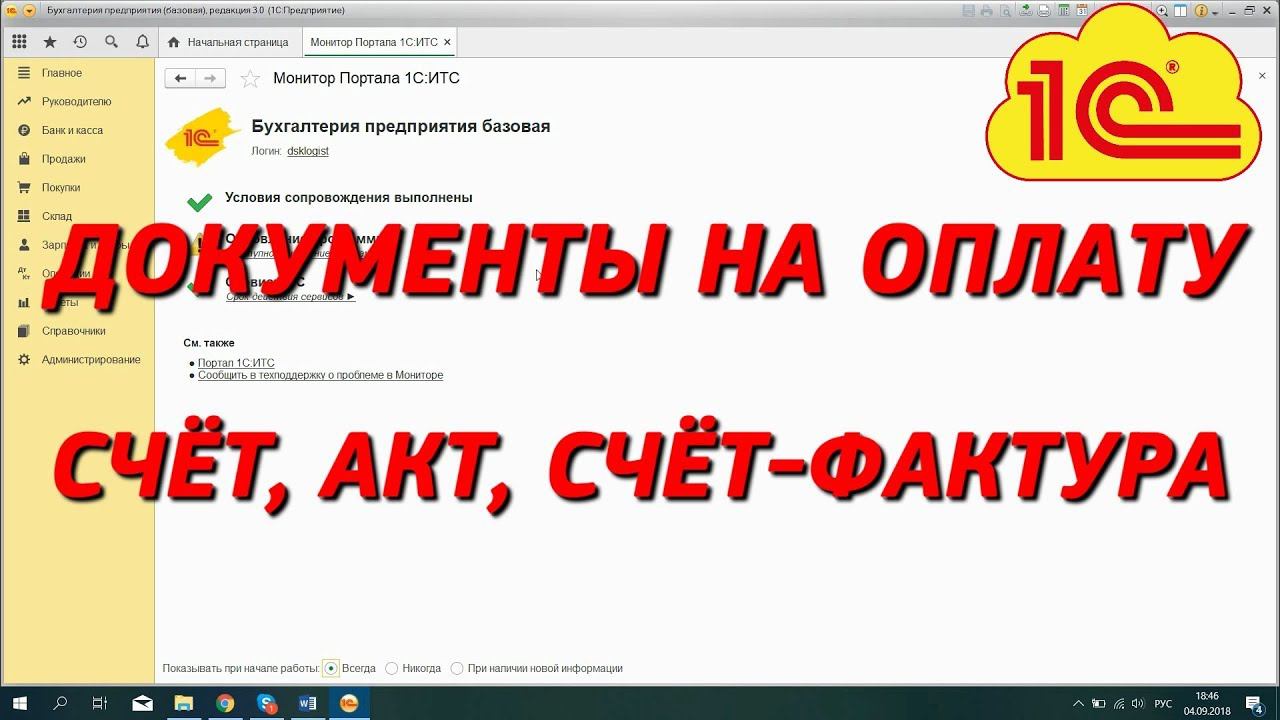Screen dimensions: 1280x720
Task: Open the Руководителю section
Action: click(78, 102)
